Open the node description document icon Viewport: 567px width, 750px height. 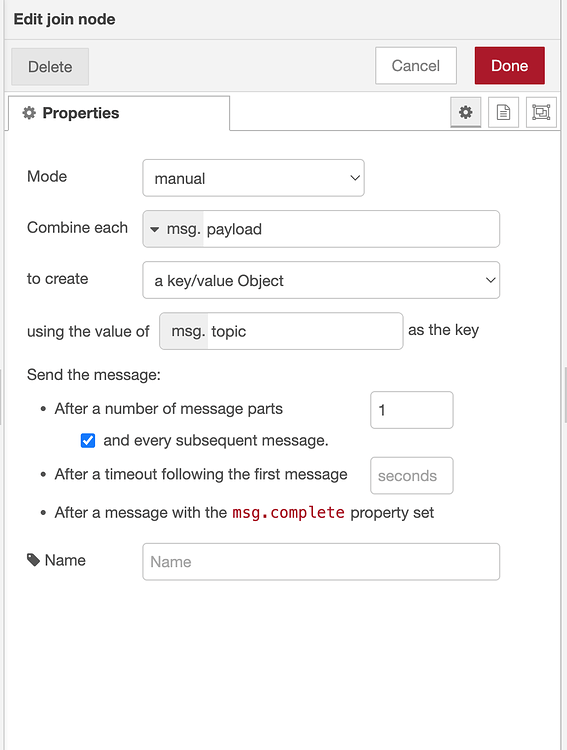(x=503, y=112)
